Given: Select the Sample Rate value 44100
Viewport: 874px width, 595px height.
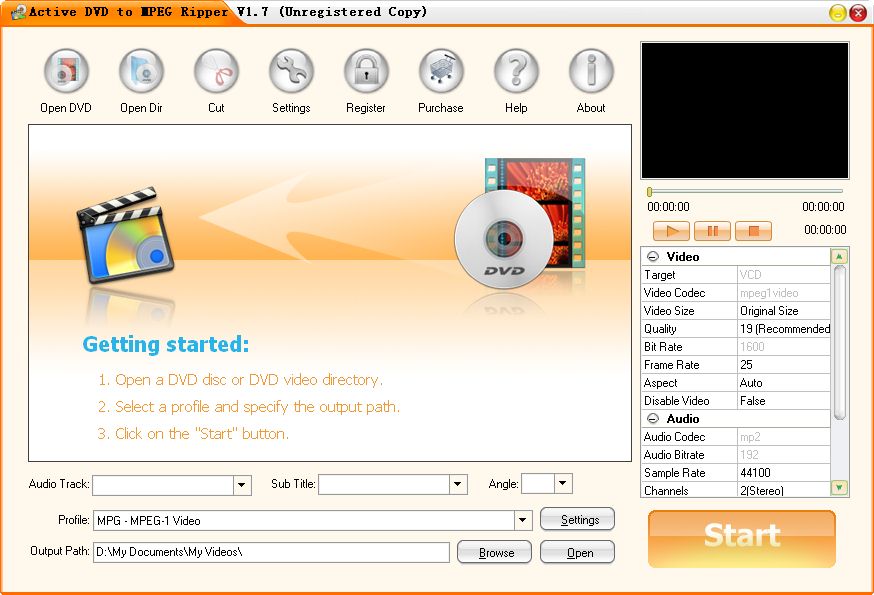Looking at the screenshot, I should (784, 473).
